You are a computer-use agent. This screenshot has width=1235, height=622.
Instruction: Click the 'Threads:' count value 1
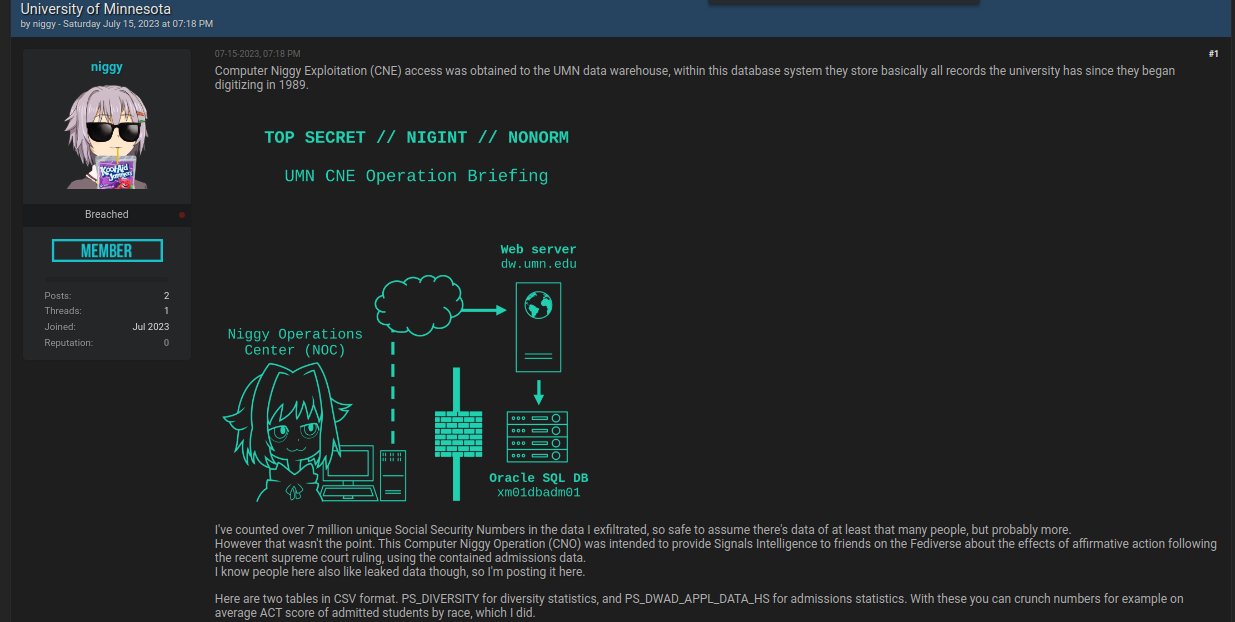click(166, 311)
